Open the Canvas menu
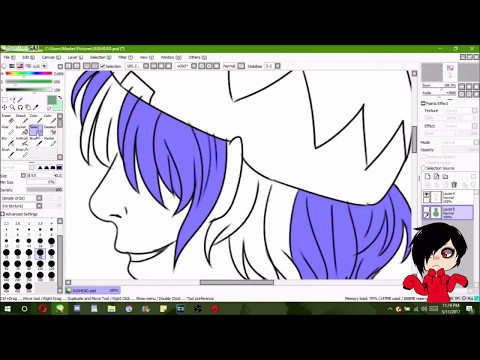Screen dimensions: 480x360 (51, 57)
